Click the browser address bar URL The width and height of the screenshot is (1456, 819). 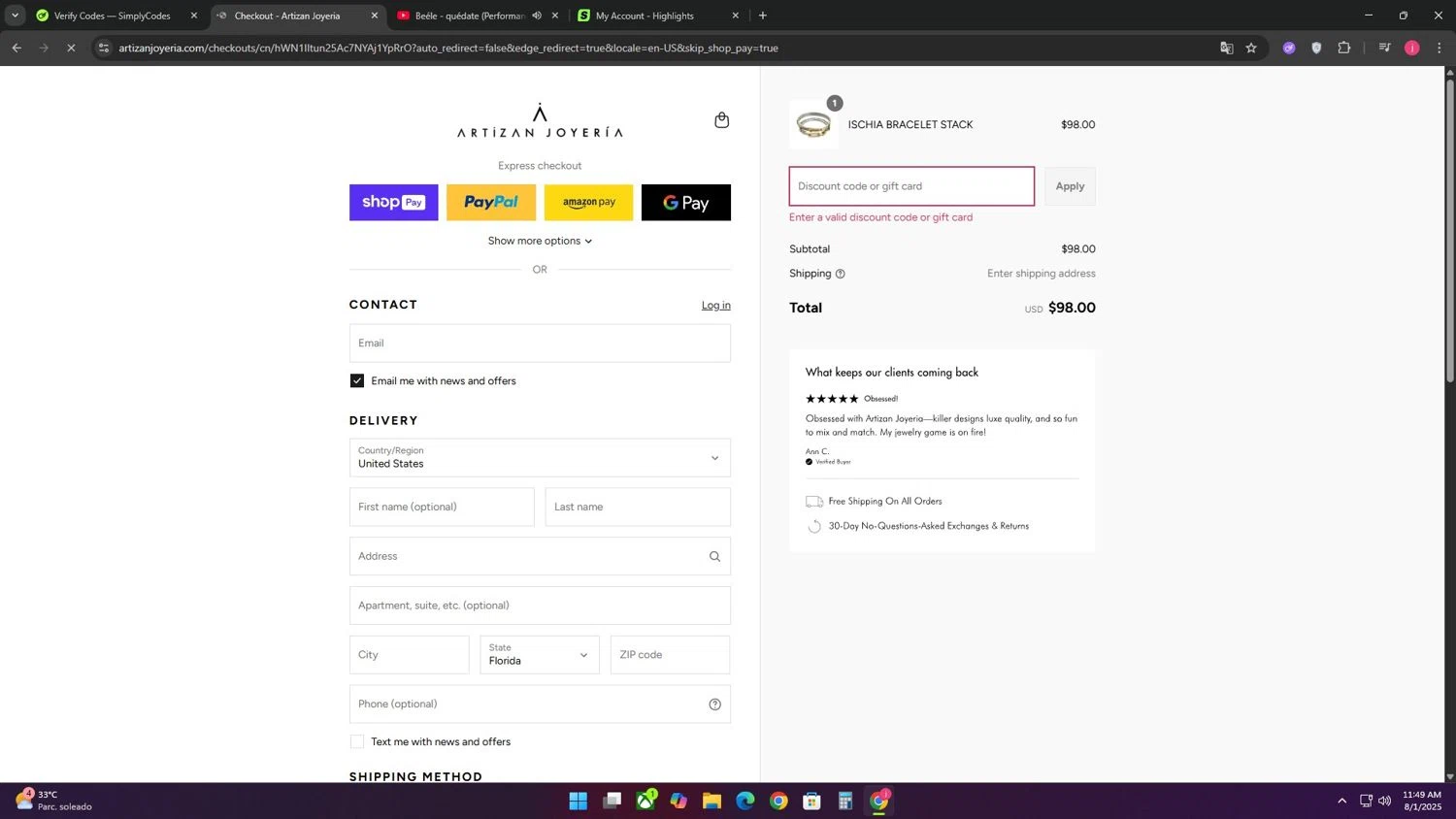coord(448,48)
